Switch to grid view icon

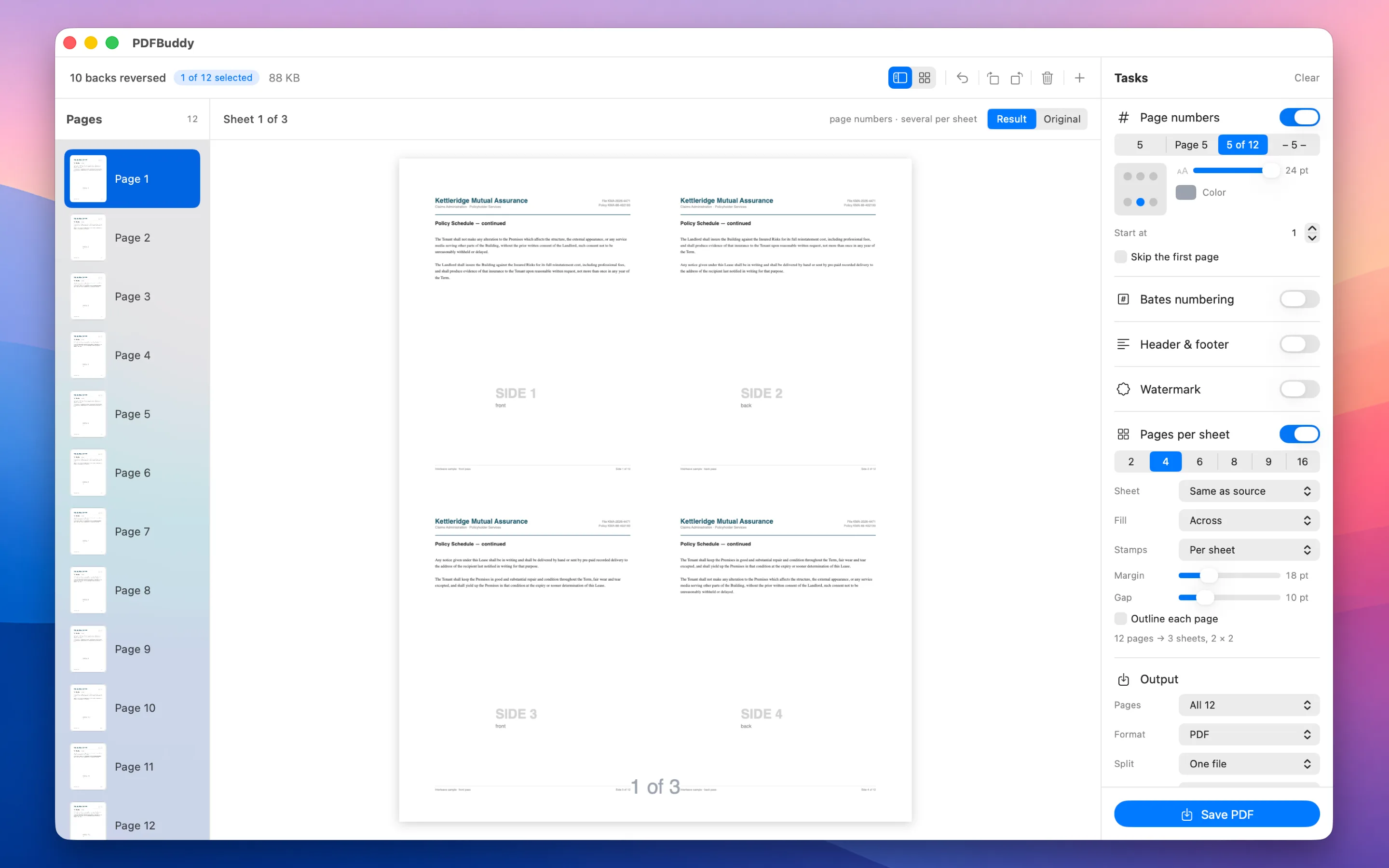coord(924,78)
